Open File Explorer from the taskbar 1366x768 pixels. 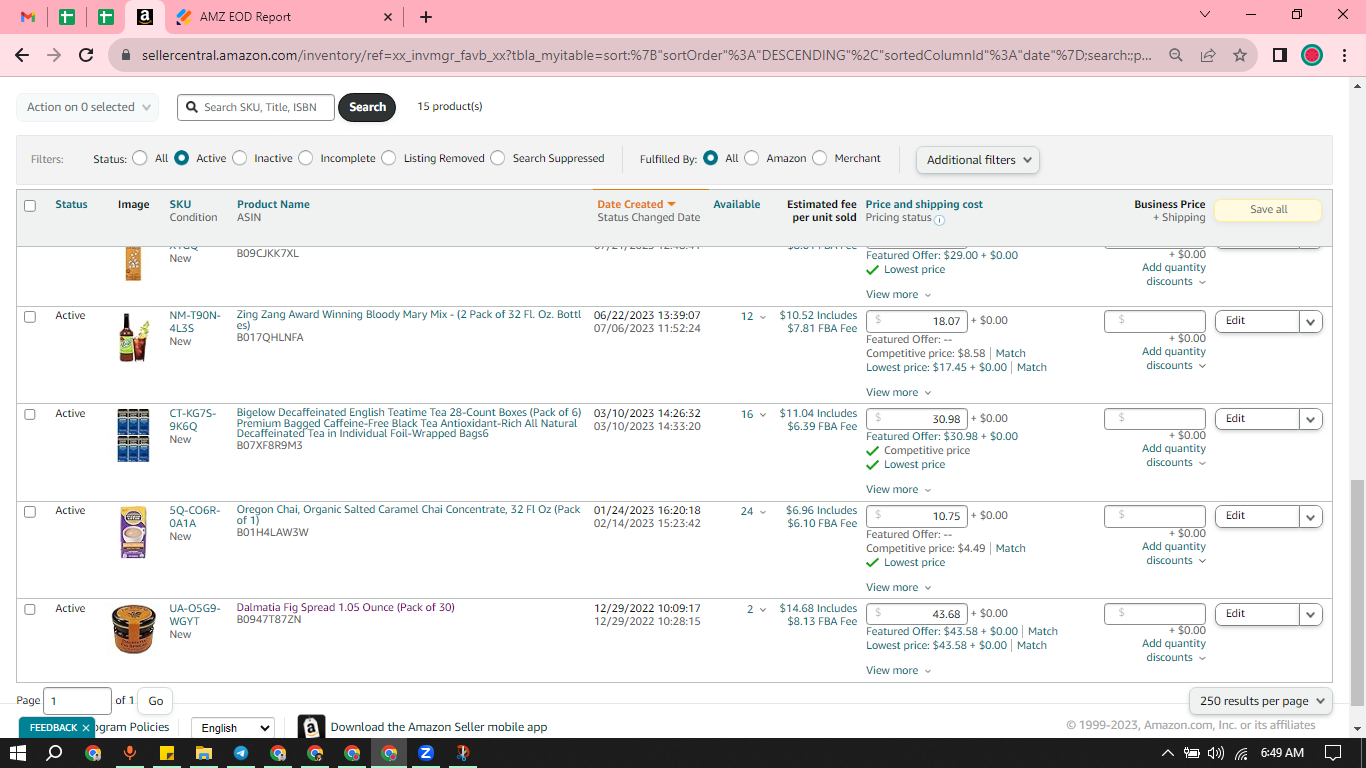pos(203,753)
